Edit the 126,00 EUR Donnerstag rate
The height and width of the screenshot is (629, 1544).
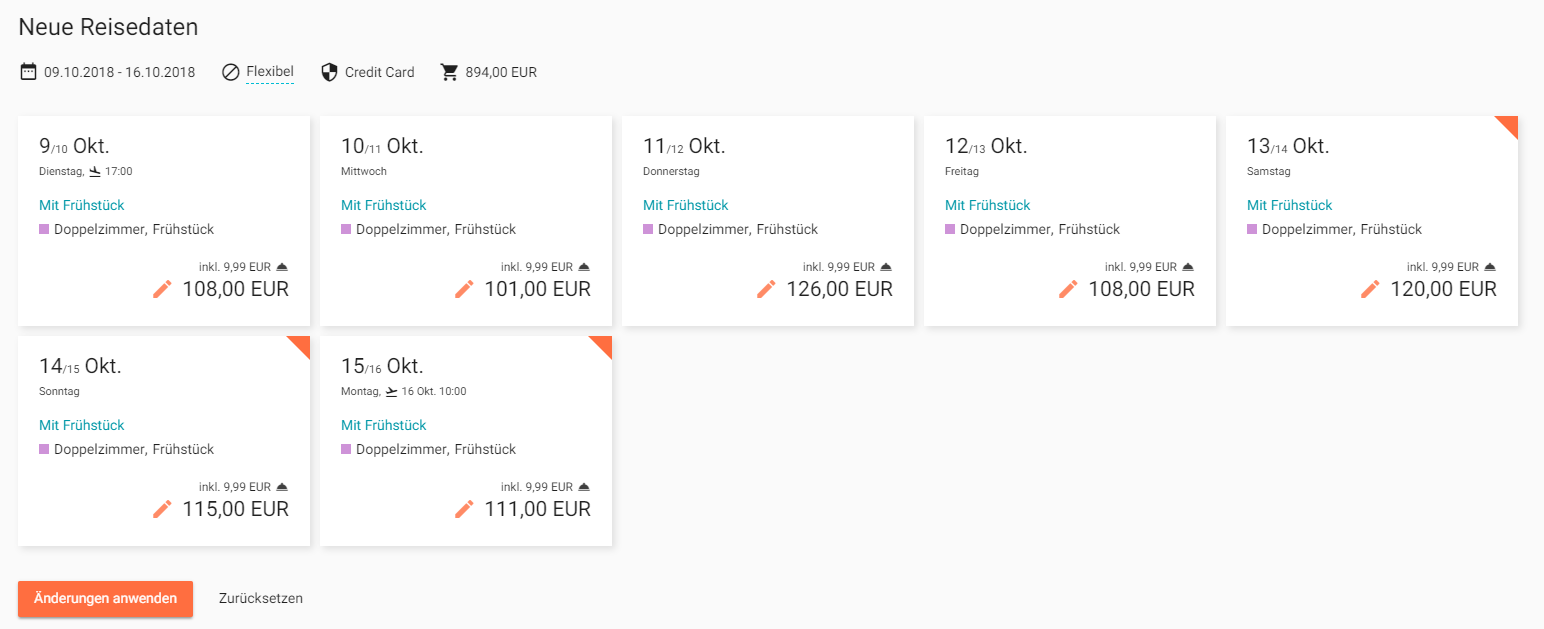766,289
